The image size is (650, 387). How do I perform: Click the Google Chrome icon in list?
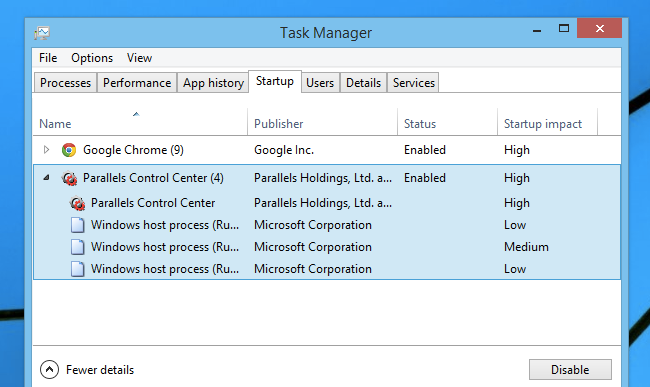point(69,150)
